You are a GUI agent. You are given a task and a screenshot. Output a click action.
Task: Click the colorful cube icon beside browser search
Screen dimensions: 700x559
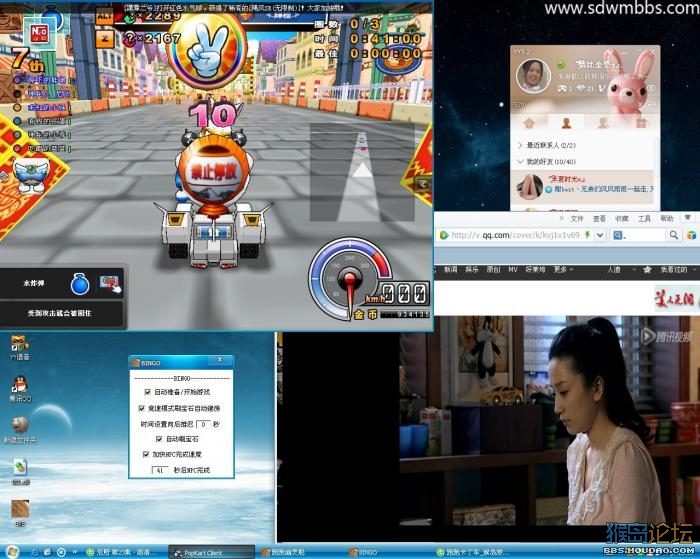click(691, 235)
